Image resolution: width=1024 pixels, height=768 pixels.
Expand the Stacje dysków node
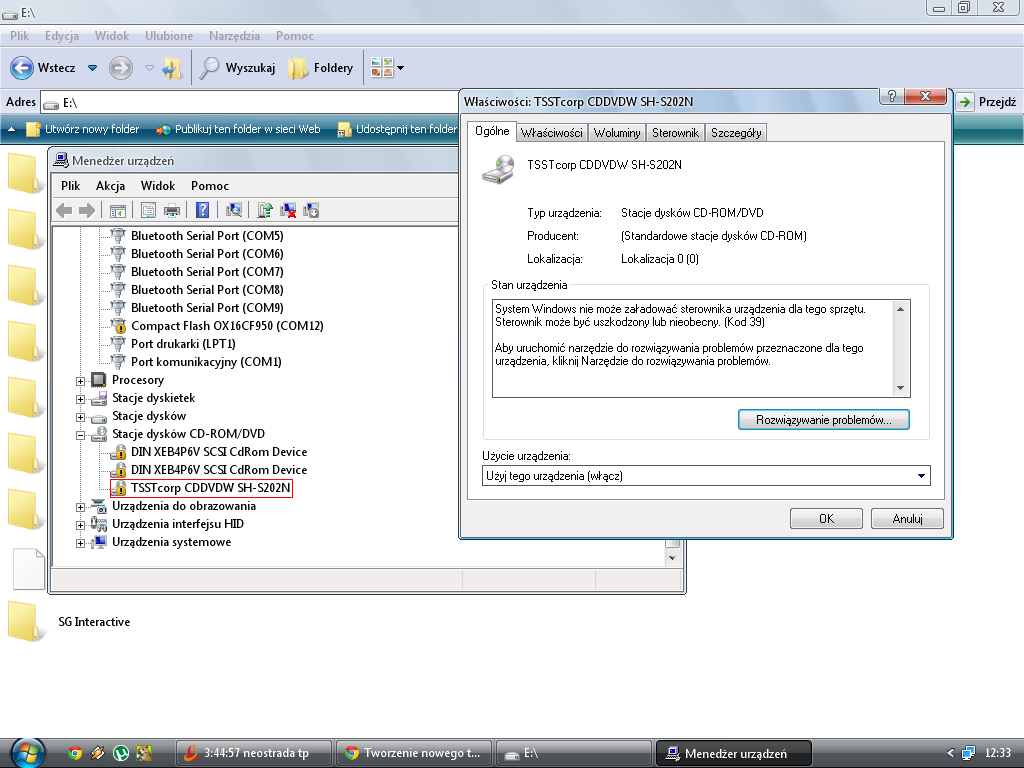(80, 417)
